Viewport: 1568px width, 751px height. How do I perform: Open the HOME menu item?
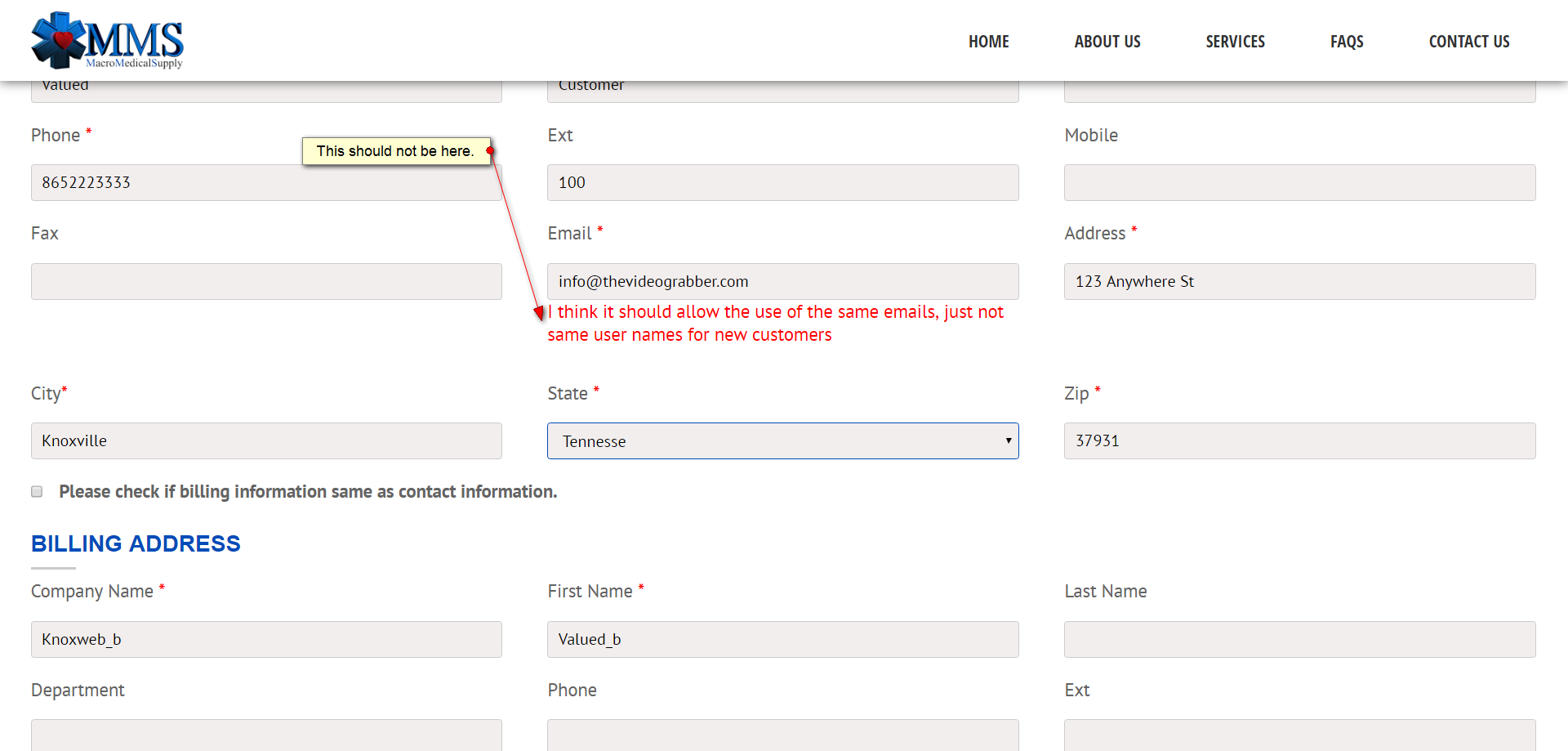click(988, 42)
